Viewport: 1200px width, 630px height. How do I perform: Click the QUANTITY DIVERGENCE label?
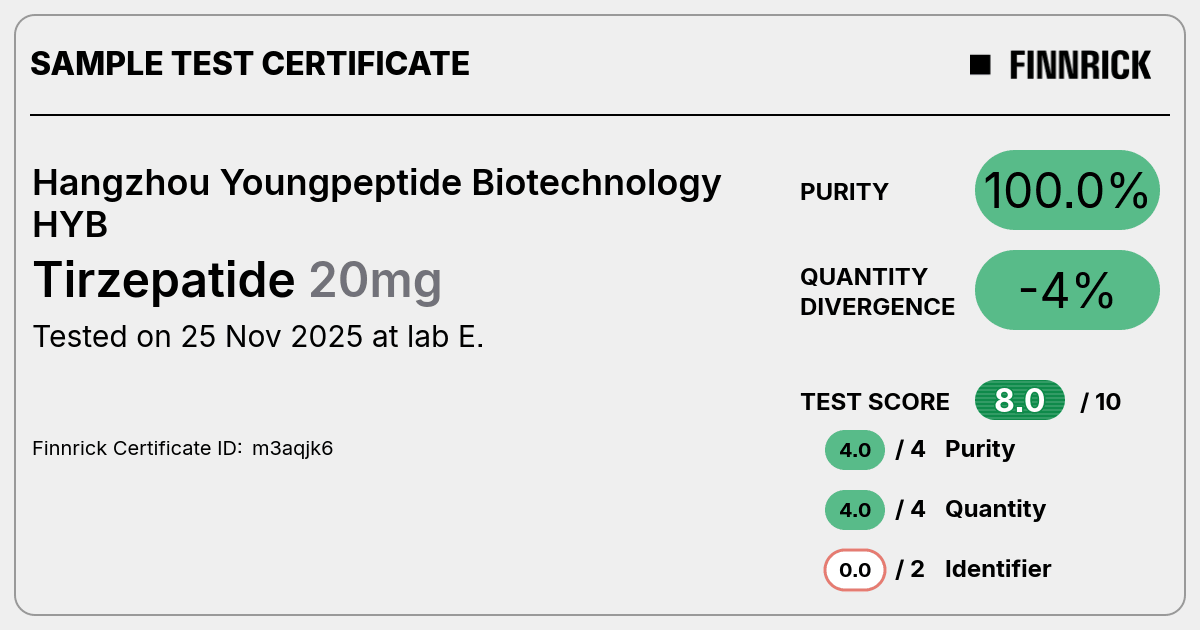[877, 291]
